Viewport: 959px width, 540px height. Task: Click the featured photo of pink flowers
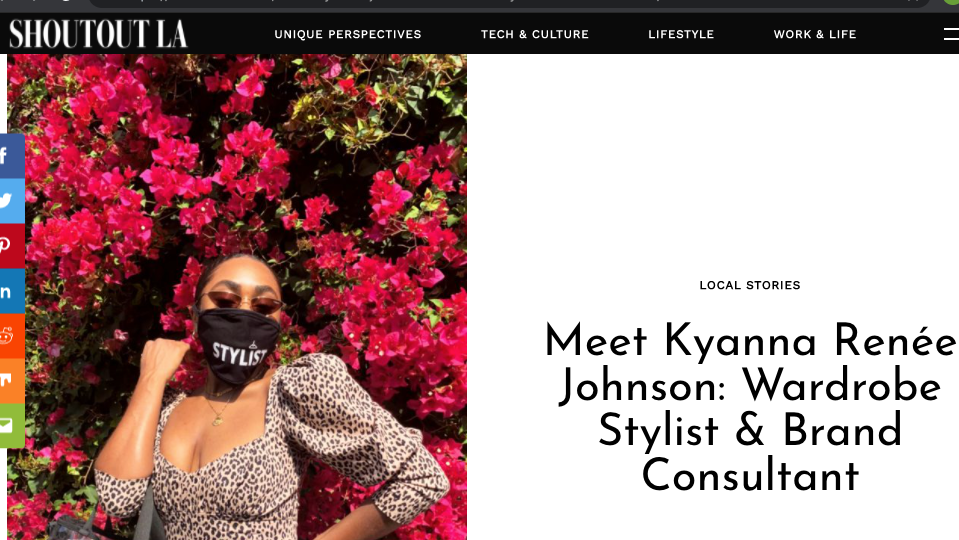[x=237, y=297]
